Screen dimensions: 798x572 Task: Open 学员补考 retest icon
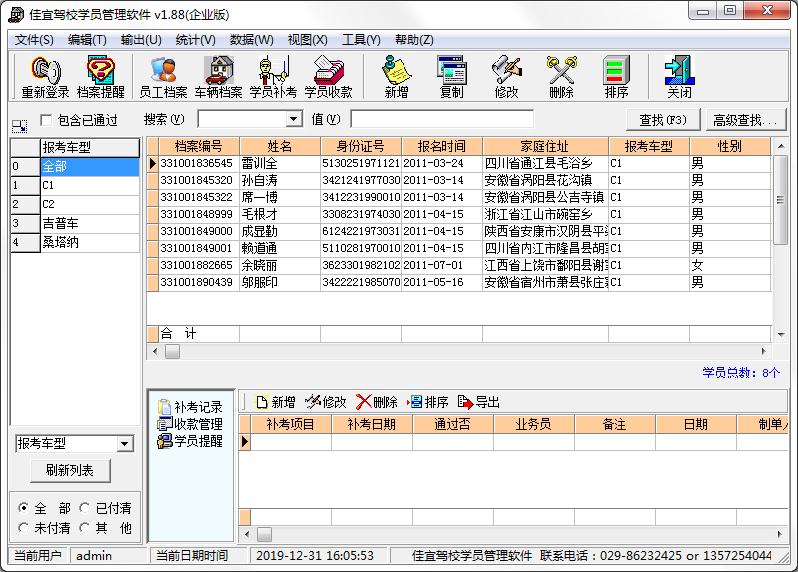click(x=273, y=77)
